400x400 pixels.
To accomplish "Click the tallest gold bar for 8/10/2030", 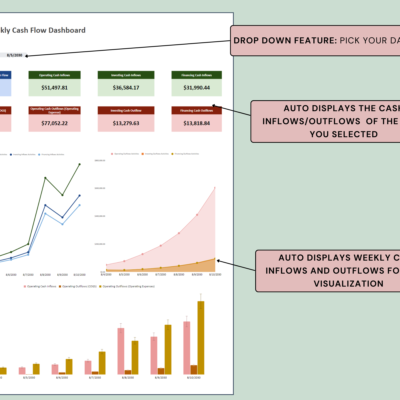I will (201, 338).
